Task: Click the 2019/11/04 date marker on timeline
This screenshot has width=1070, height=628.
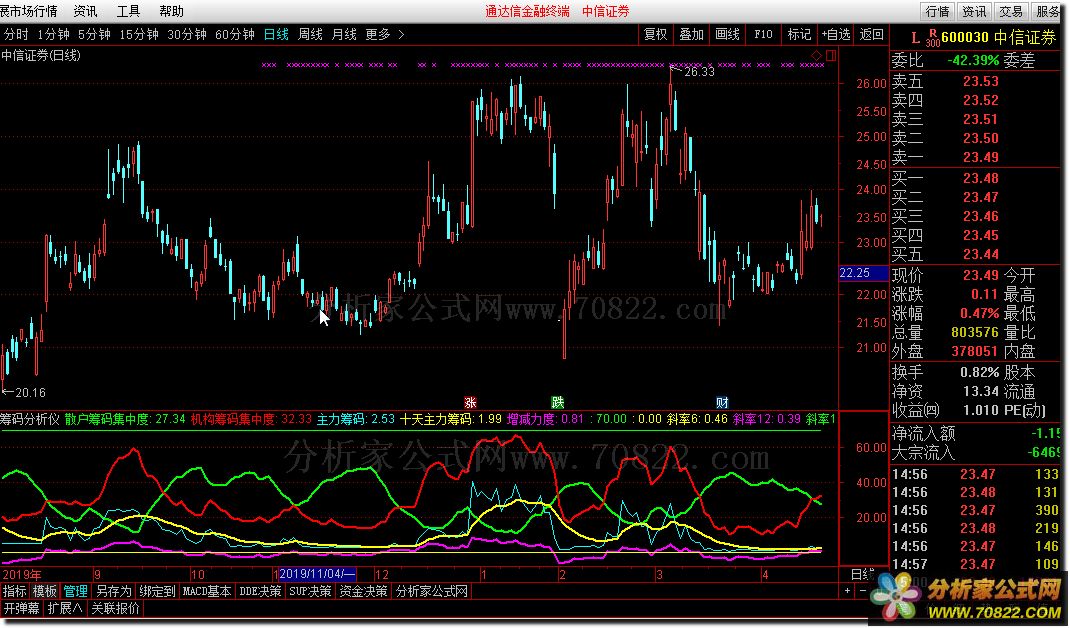Action: (317, 574)
